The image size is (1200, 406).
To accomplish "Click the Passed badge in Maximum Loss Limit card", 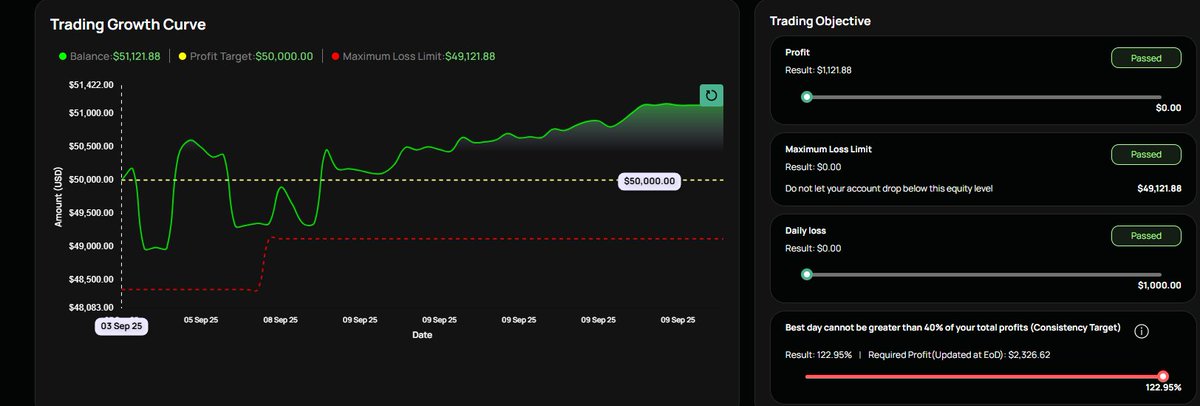I will [x=1146, y=155].
